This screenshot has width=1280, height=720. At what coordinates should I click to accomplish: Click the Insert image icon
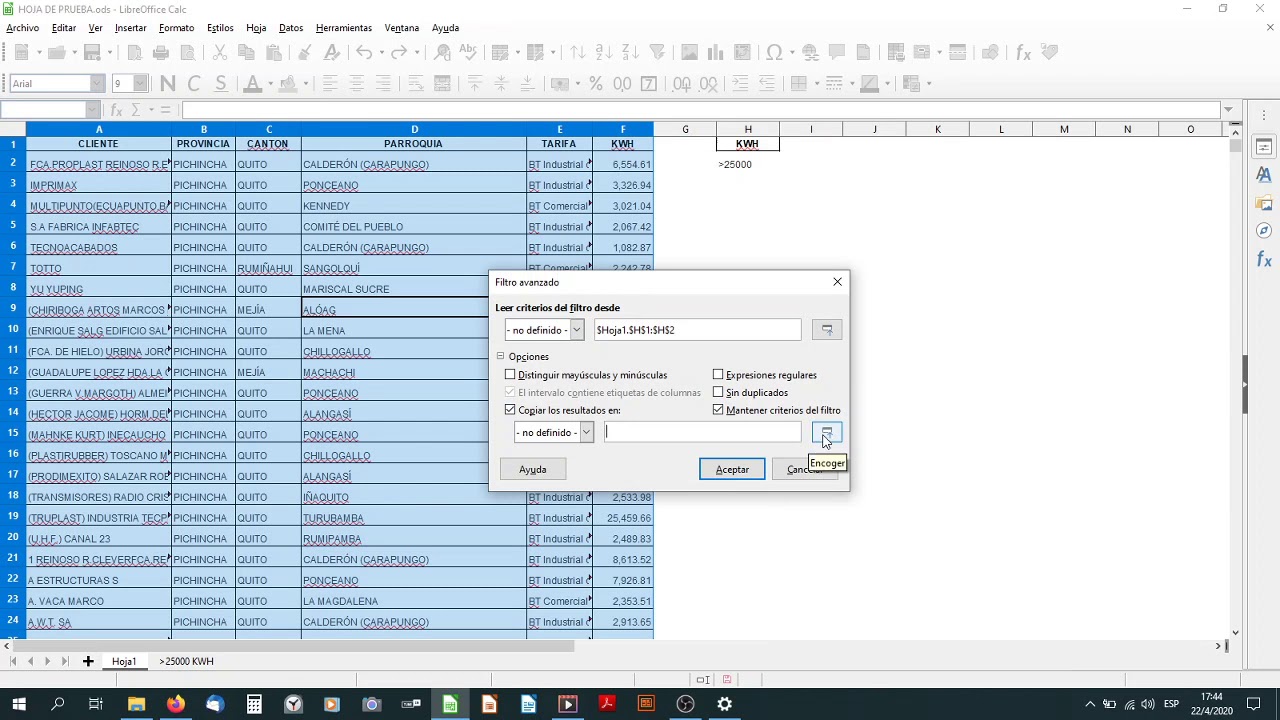pyautogui.click(x=689, y=52)
